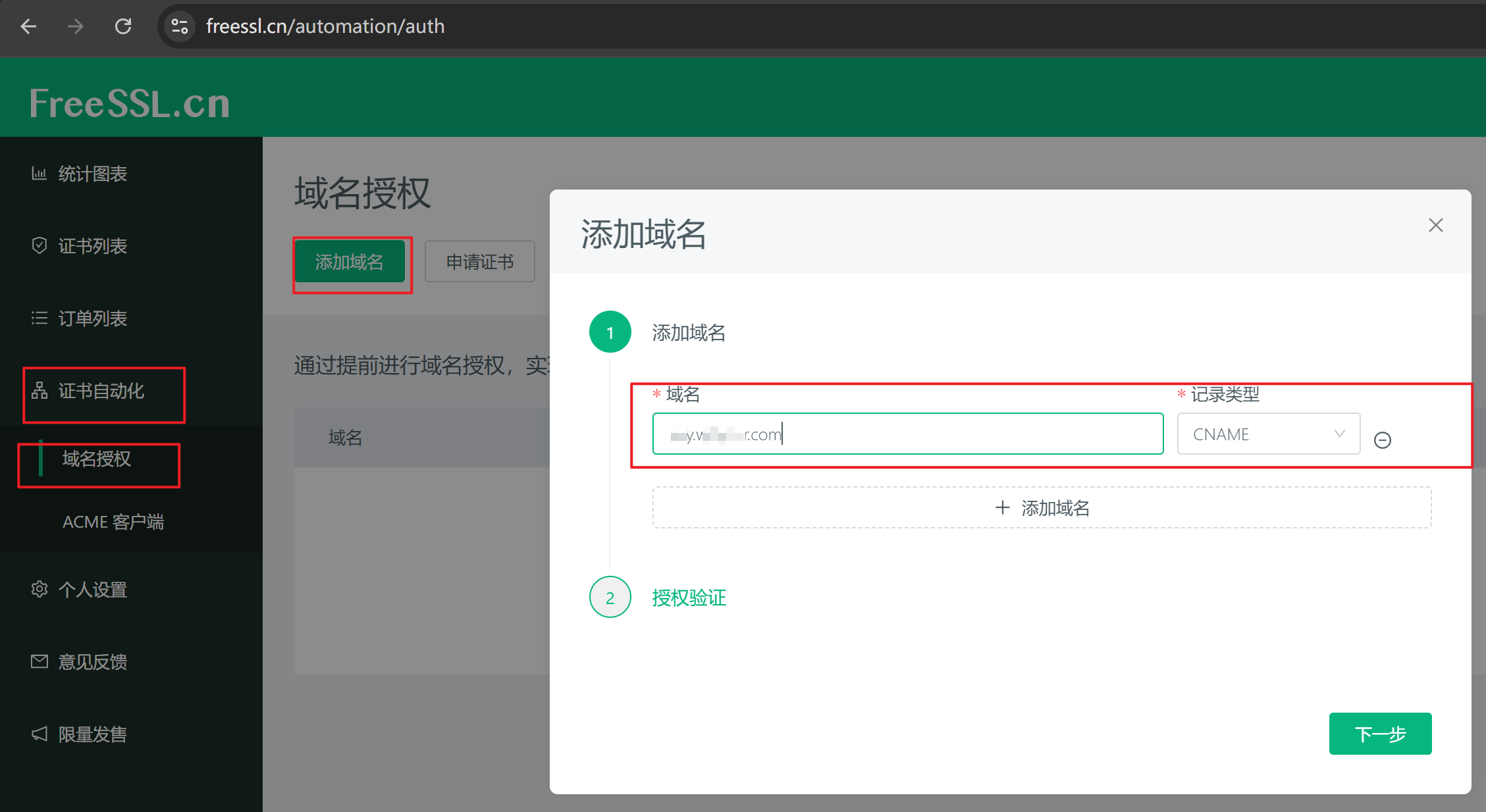Select step 2 授权验证 circle

pos(610,597)
